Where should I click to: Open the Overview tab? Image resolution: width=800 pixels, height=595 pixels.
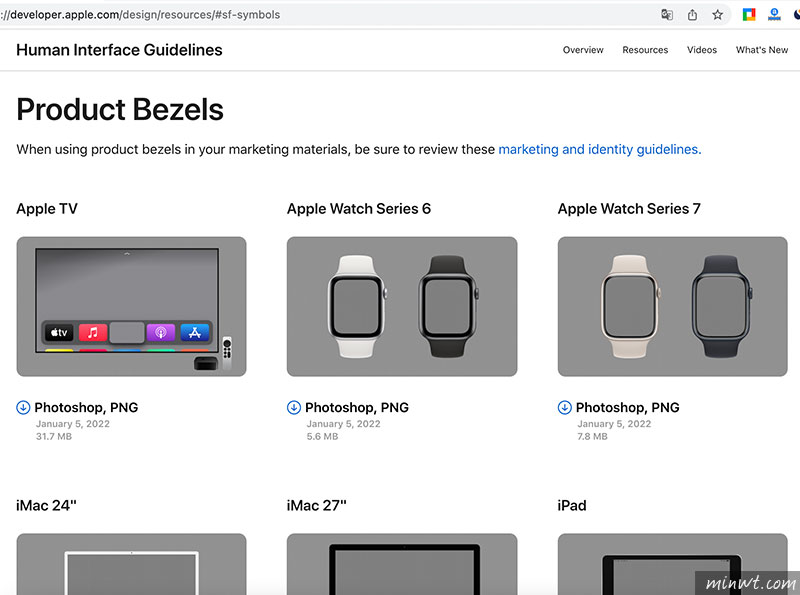click(x=583, y=50)
